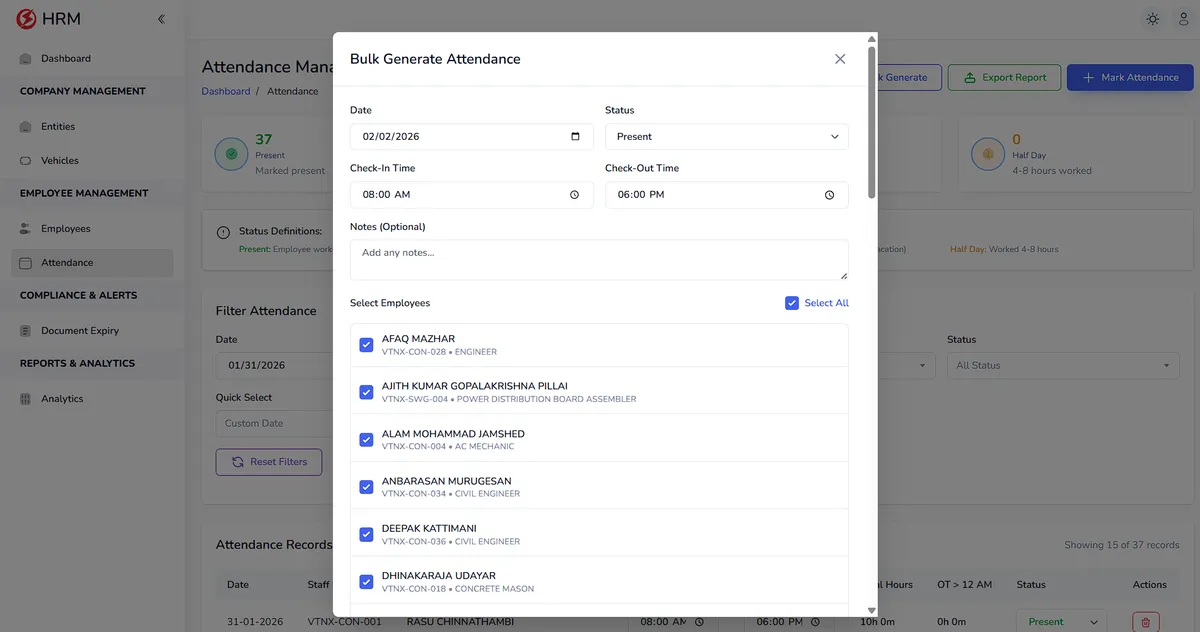
Task: Uncheck ALAM MOHAMMAD JAMSHED checkbox
Action: pos(366,440)
